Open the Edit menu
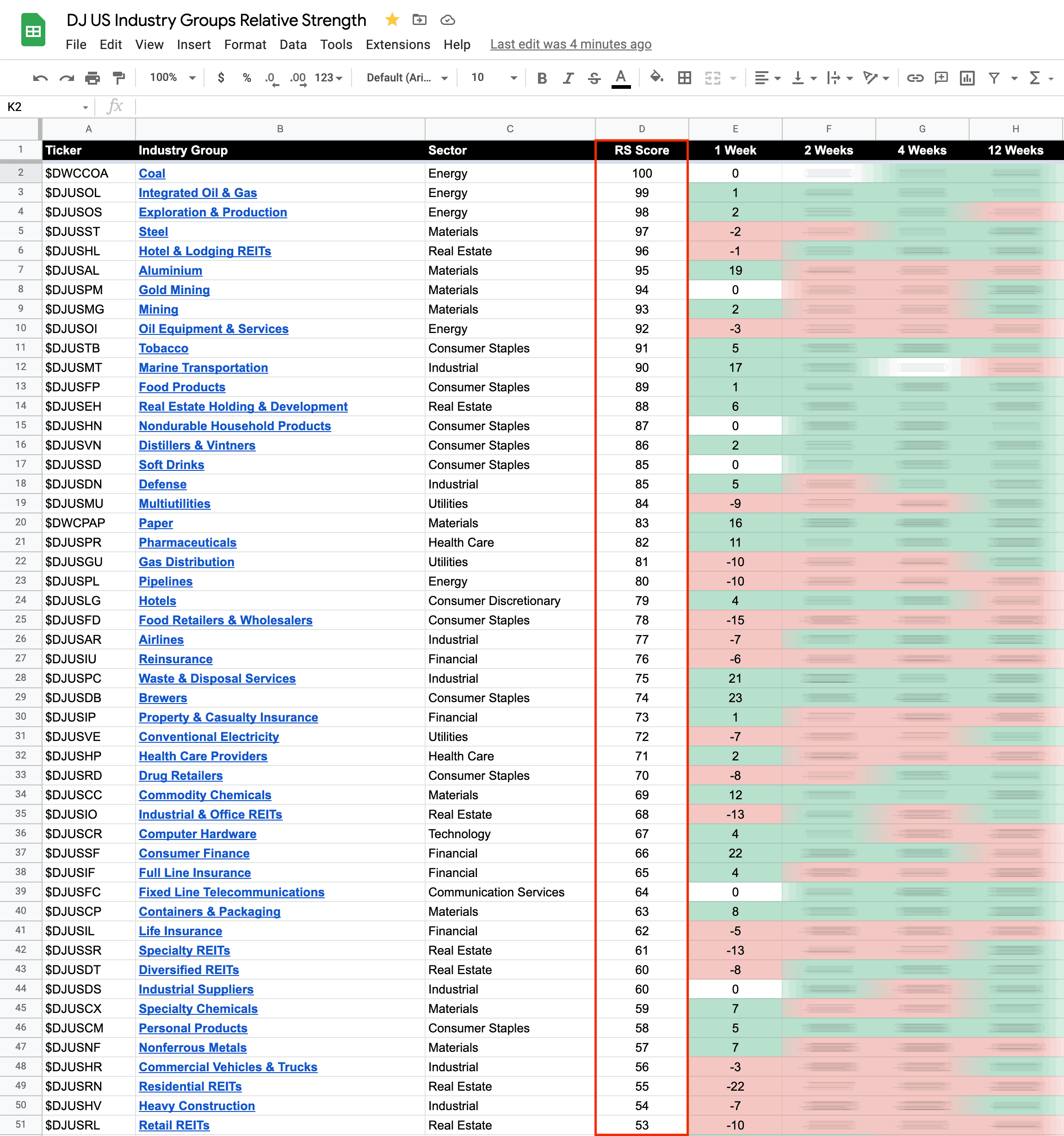 point(110,44)
